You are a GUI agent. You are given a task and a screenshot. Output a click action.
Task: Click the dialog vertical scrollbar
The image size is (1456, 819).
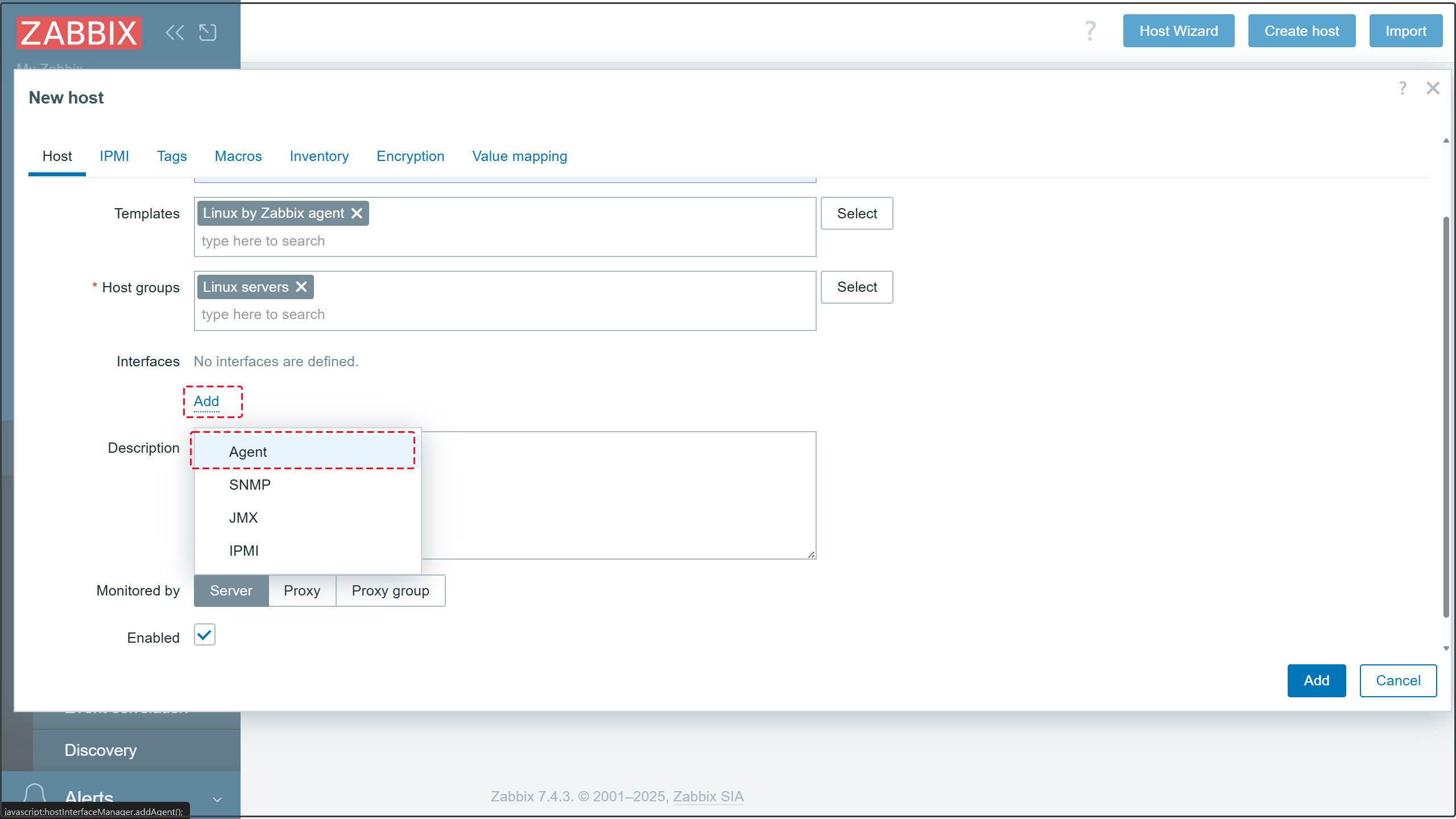tap(1446, 415)
